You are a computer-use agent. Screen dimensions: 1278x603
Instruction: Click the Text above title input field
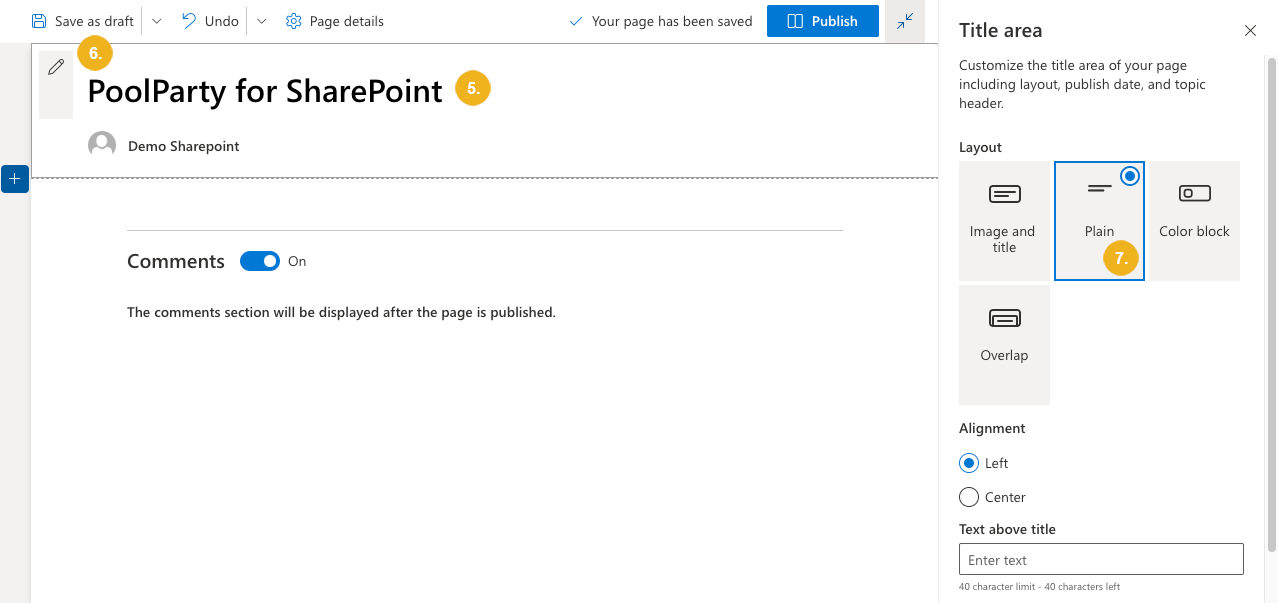1101,560
